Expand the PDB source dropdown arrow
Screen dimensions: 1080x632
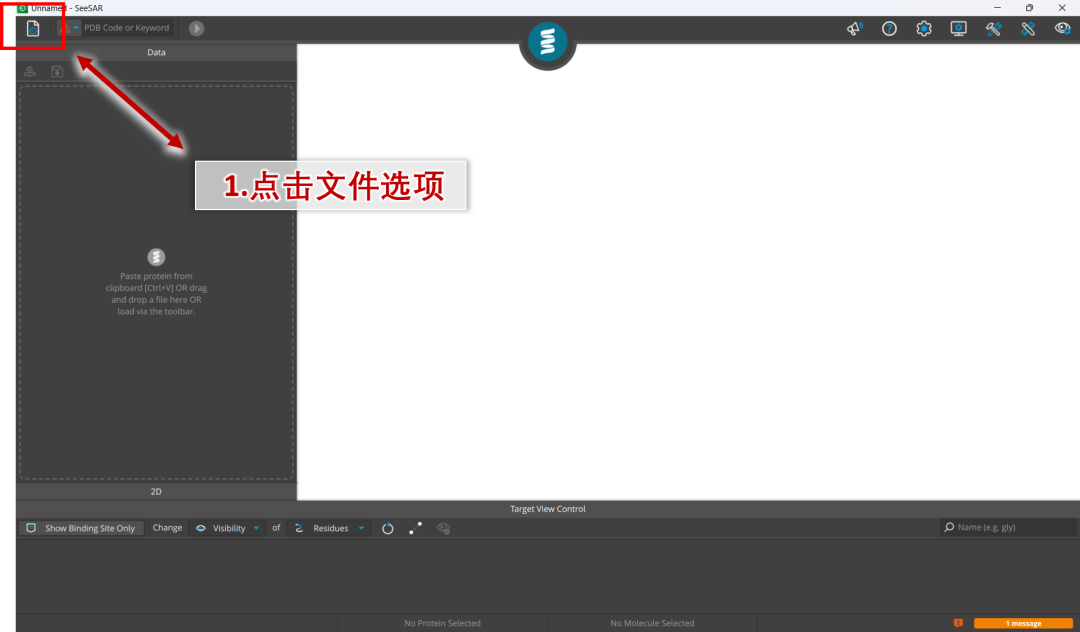point(76,28)
